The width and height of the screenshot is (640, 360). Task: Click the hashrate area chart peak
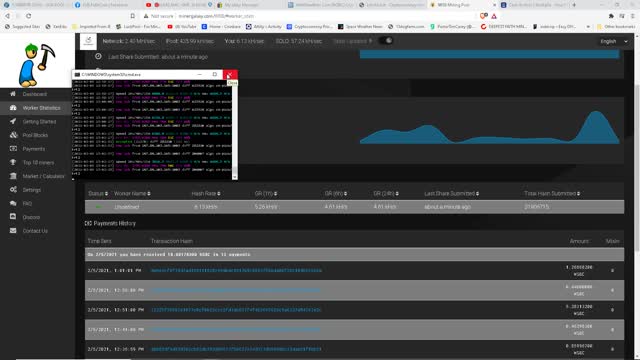(596, 112)
